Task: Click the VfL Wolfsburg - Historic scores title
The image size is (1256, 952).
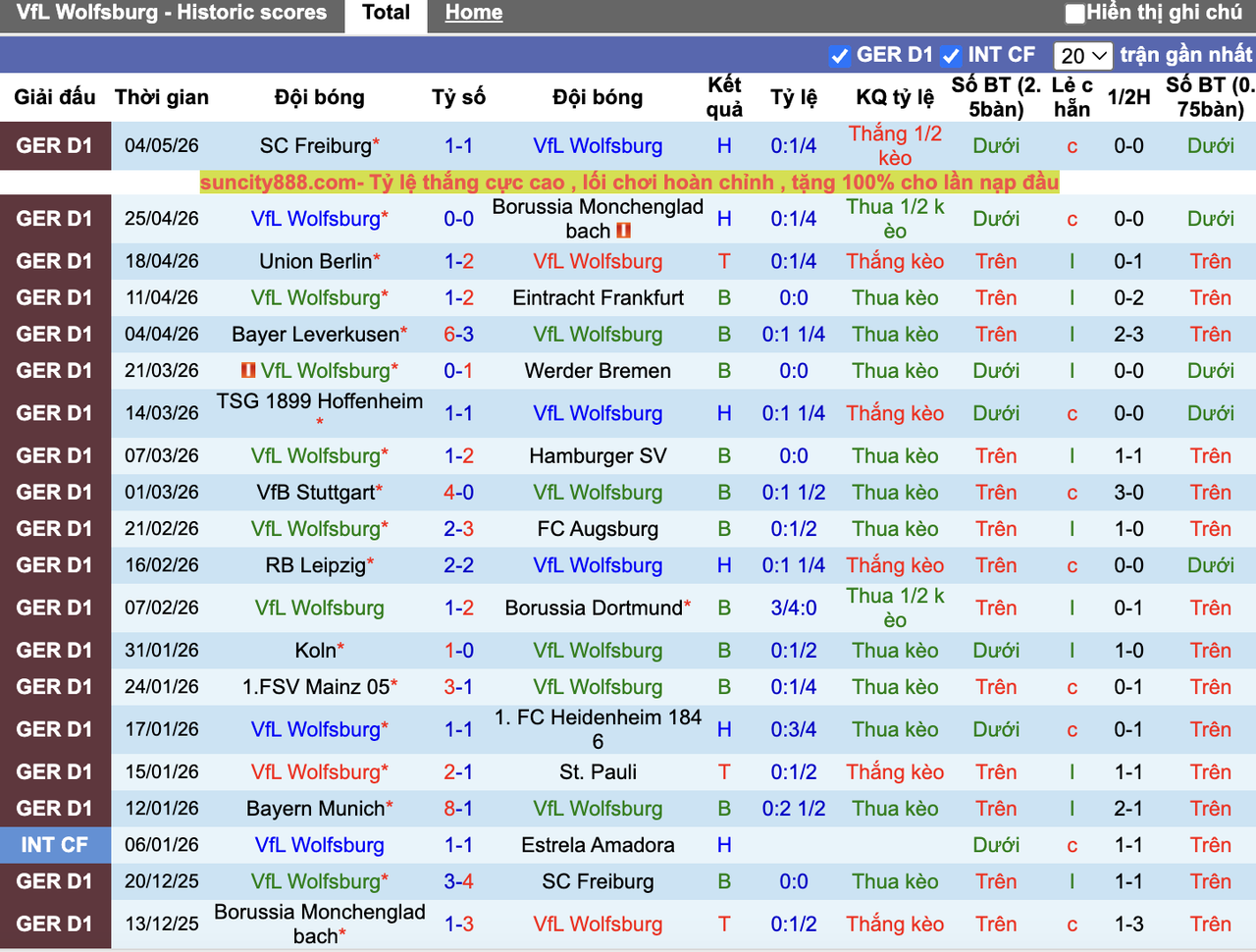Action: (x=172, y=13)
